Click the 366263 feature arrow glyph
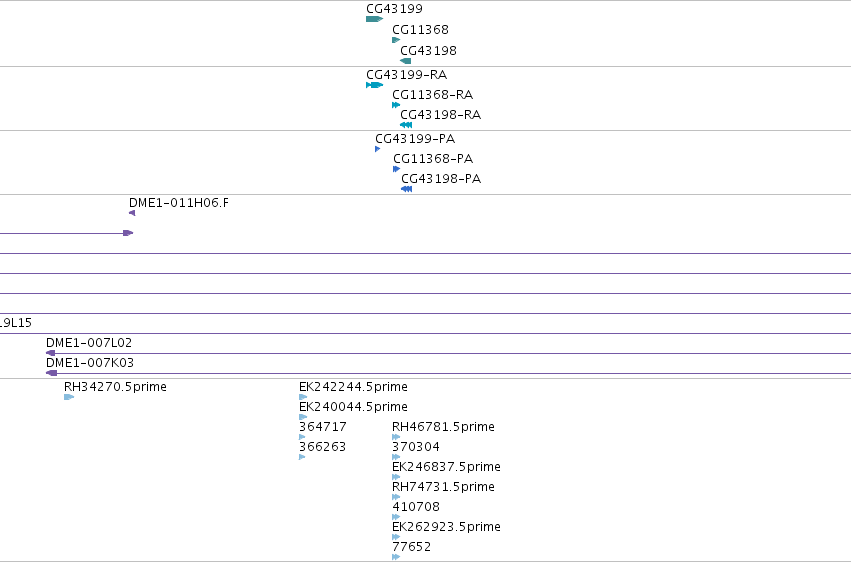Viewport: 851px width, 562px height. (x=302, y=457)
